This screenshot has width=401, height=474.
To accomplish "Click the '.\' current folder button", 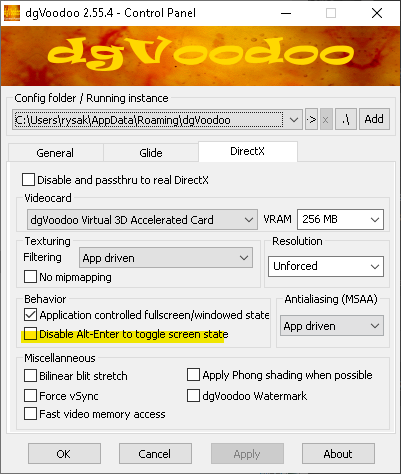I will pyautogui.click(x=346, y=119).
